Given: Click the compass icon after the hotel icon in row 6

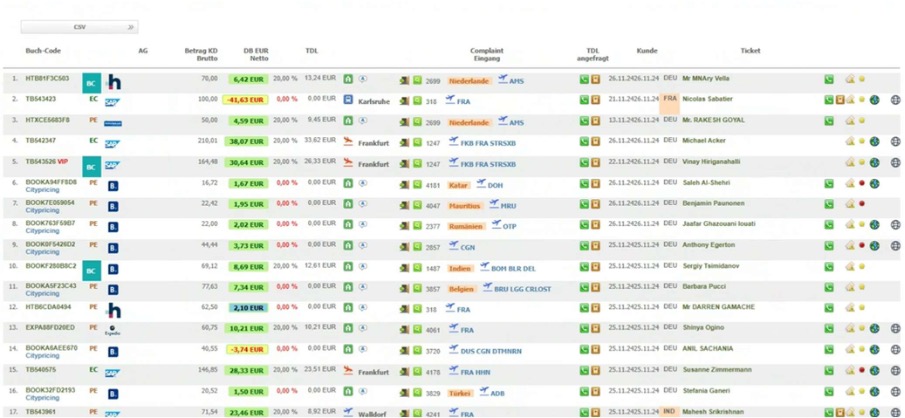Looking at the screenshot, I should [x=362, y=183].
